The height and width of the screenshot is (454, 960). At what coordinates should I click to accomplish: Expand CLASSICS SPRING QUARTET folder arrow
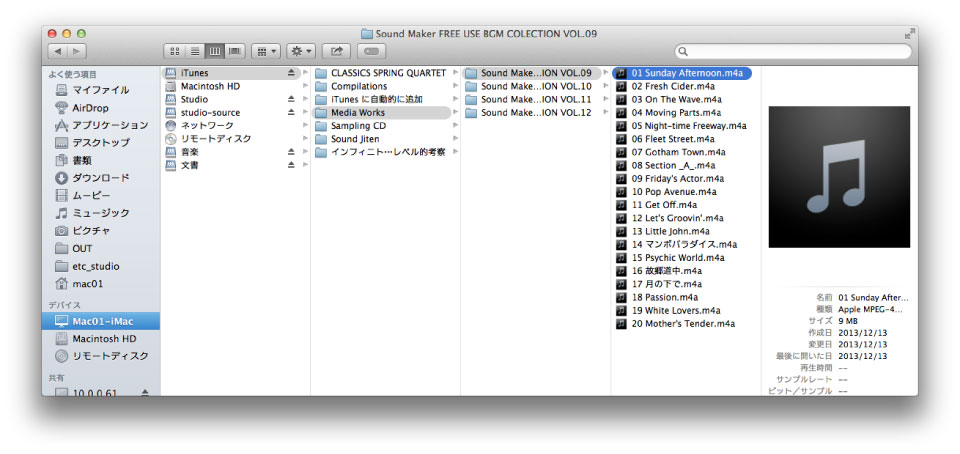(x=455, y=73)
